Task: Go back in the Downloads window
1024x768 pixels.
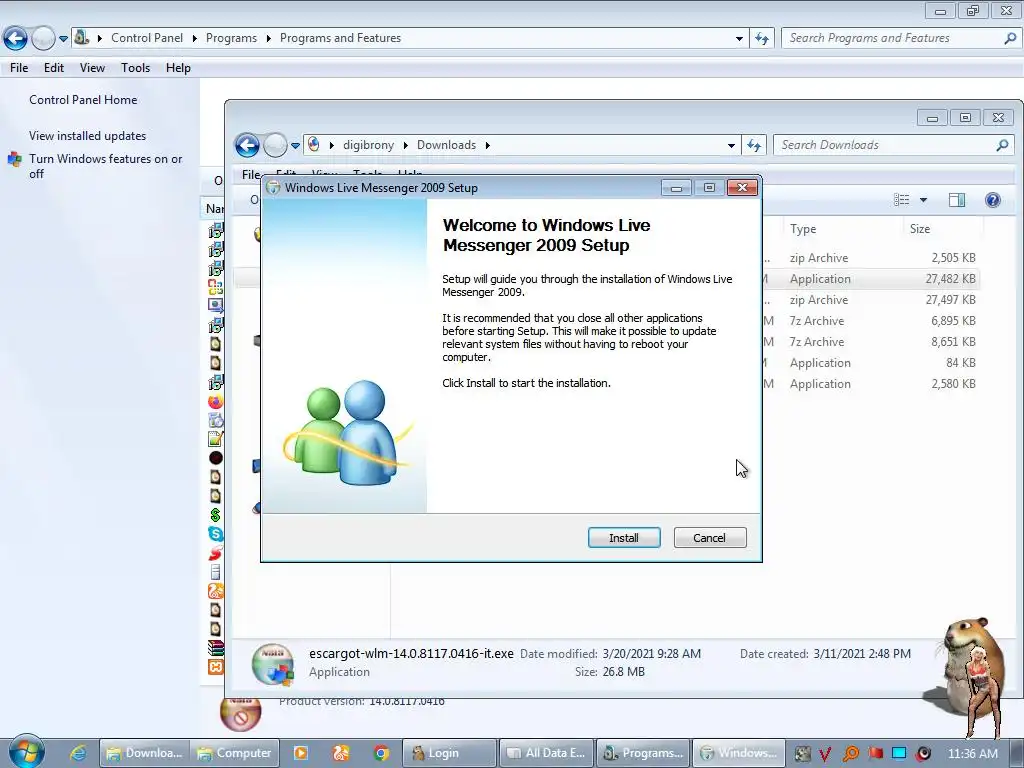Action: (248, 145)
